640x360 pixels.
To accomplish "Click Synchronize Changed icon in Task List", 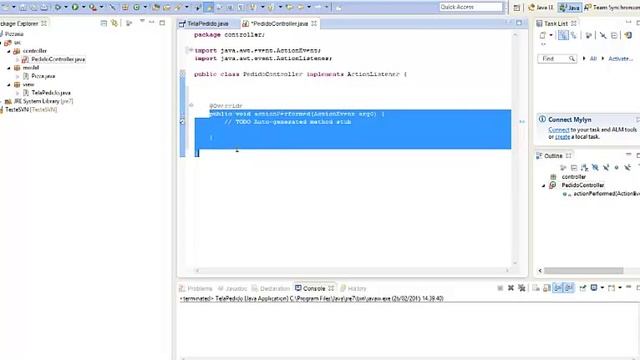I will pyautogui.click(x=629, y=36).
